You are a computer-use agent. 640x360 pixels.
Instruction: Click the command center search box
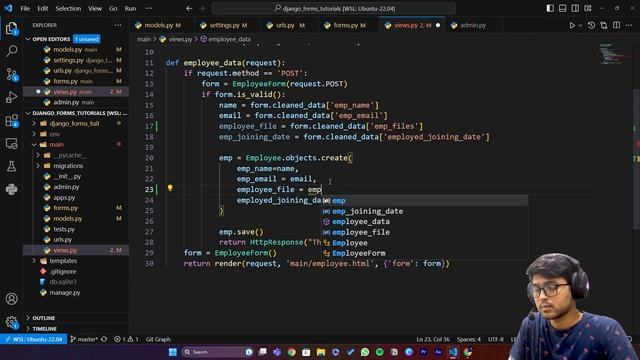(x=333, y=8)
